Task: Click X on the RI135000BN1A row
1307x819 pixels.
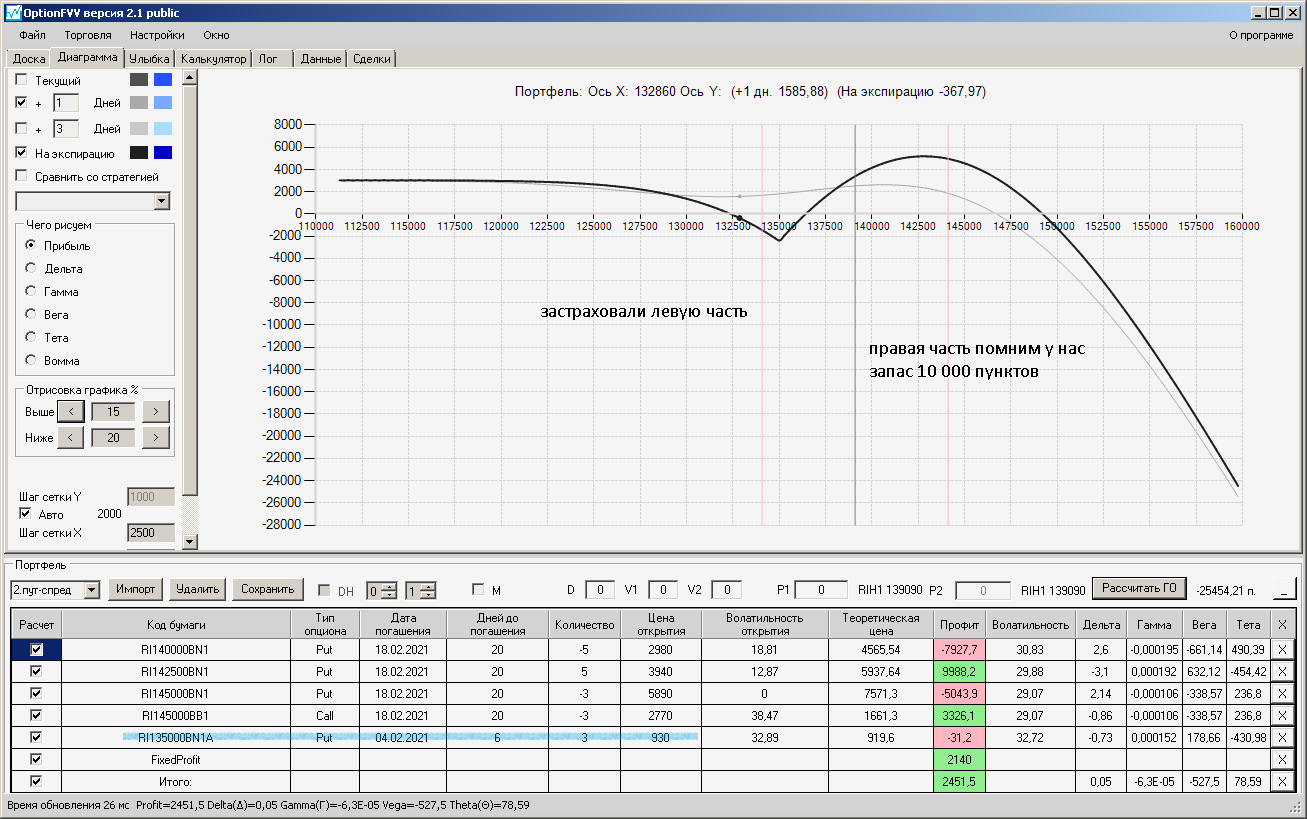Action: (1283, 738)
